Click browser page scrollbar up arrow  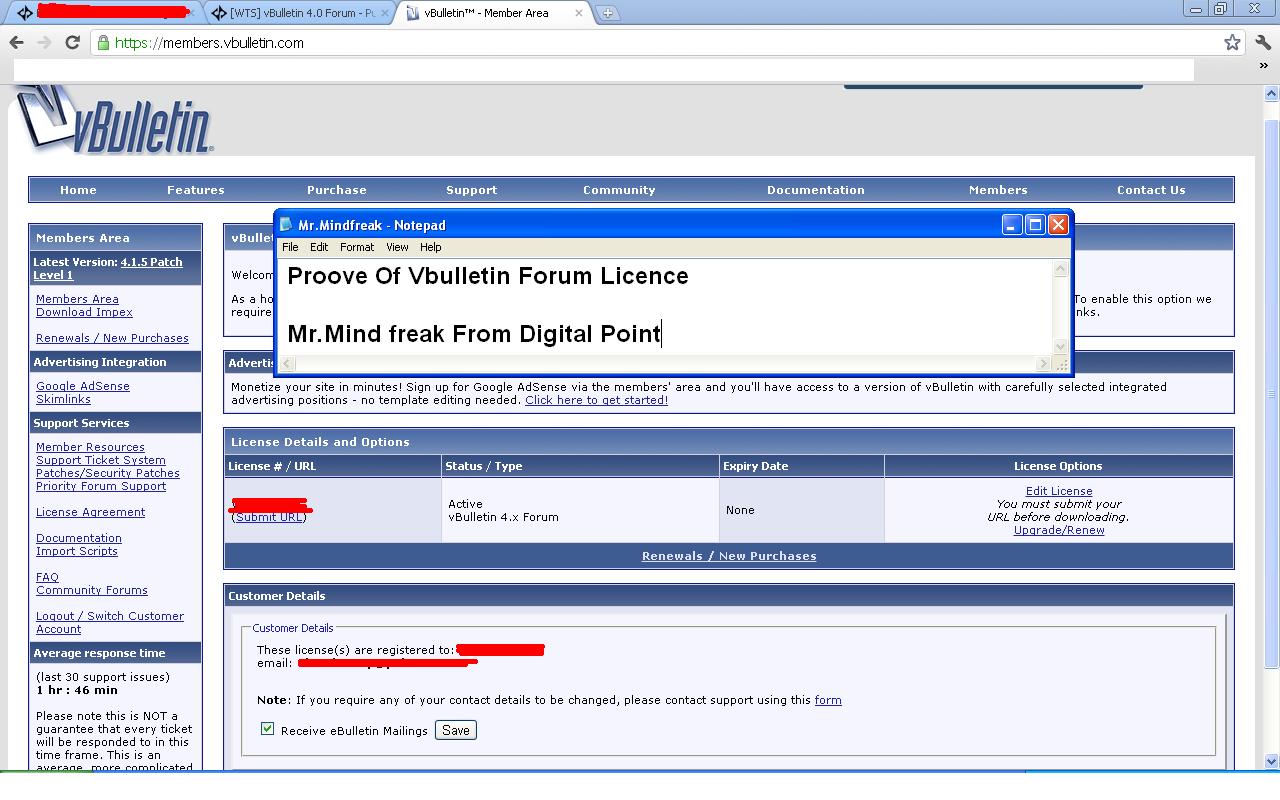pos(1272,93)
